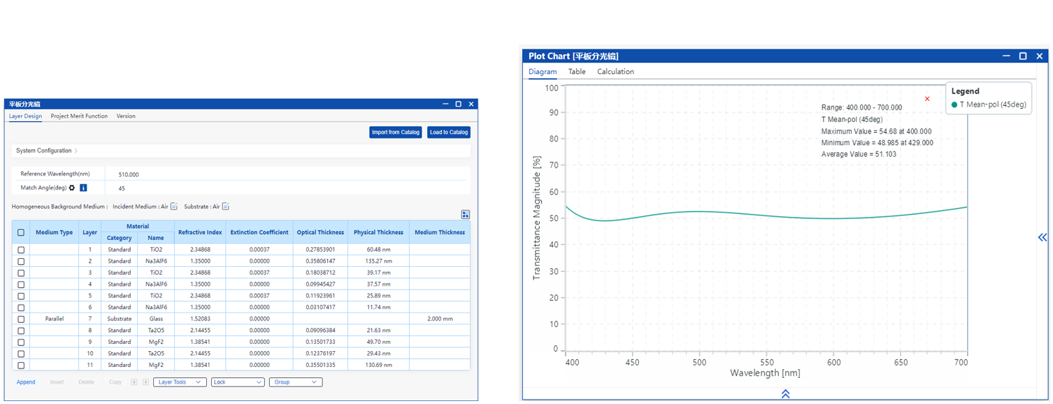Close the red X statistics annotation

pos(927,99)
